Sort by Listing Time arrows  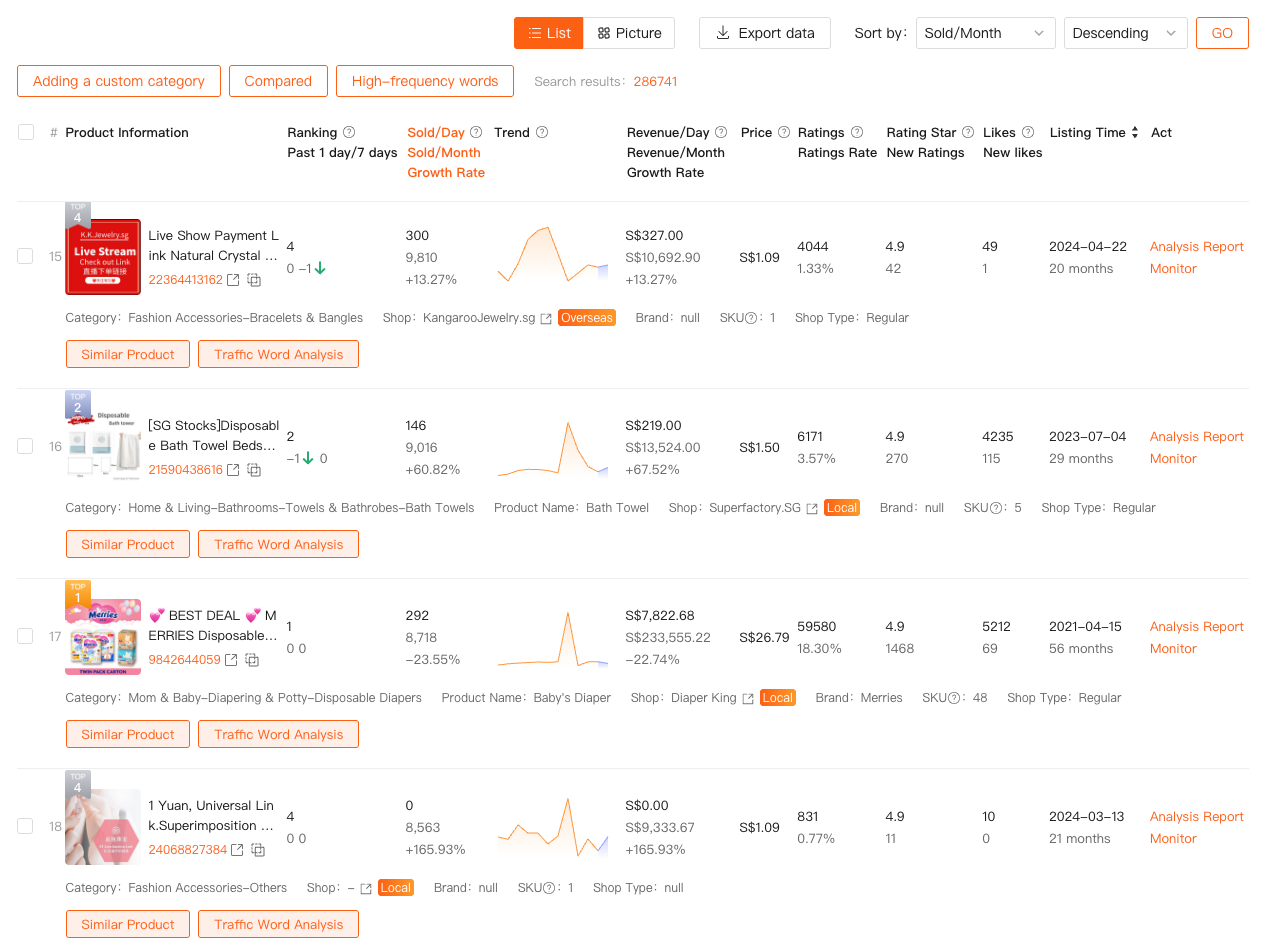click(x=1134, y=132)
